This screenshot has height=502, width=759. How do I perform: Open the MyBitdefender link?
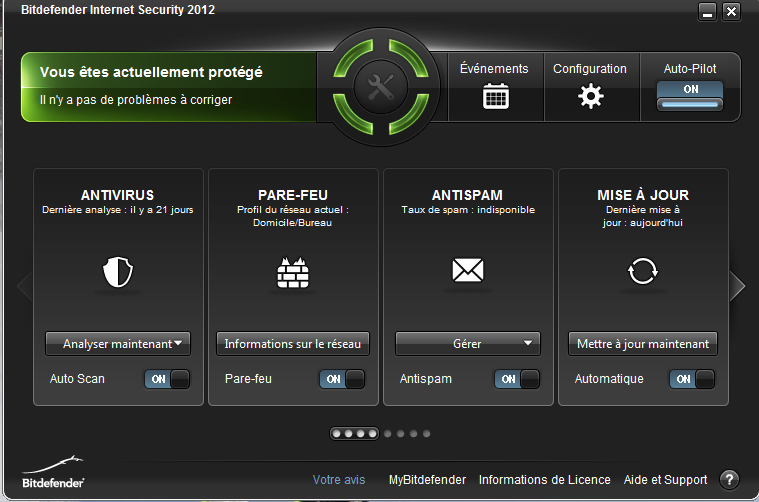[x=427, y=480]
